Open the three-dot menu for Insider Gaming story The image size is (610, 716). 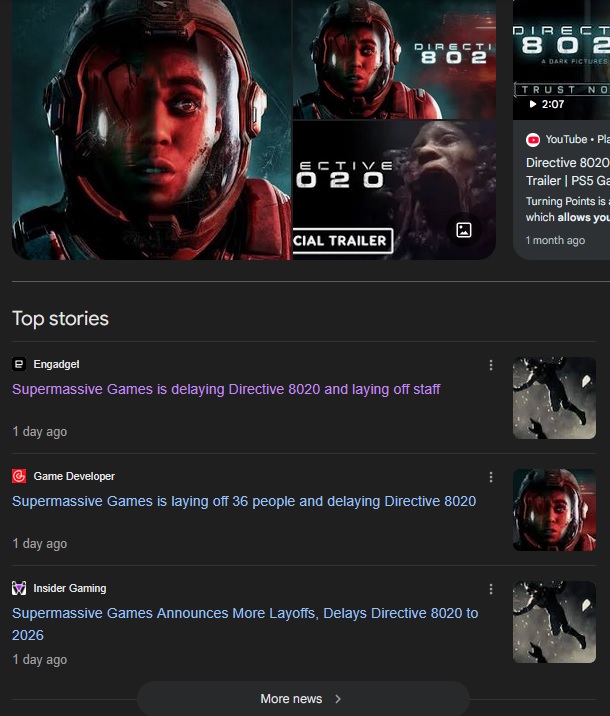point(491,589)
